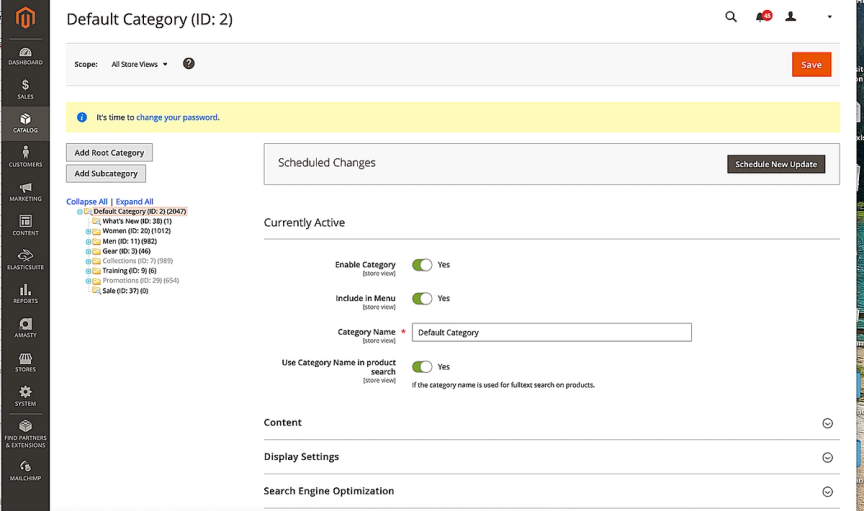Viewport: 864px width, 511px height.
Task: Expand the Collections category tree node
Action: click(88, 261)
